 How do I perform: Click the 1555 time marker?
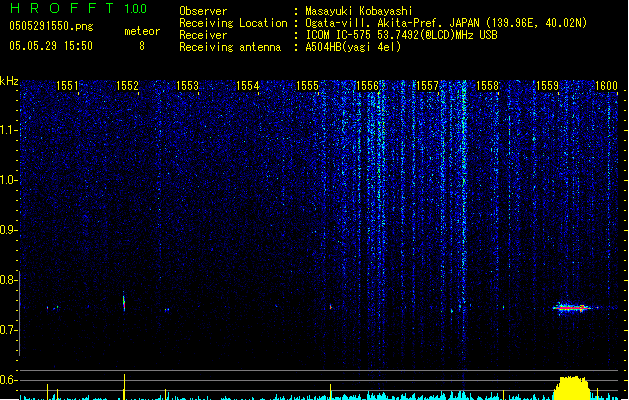307,86
